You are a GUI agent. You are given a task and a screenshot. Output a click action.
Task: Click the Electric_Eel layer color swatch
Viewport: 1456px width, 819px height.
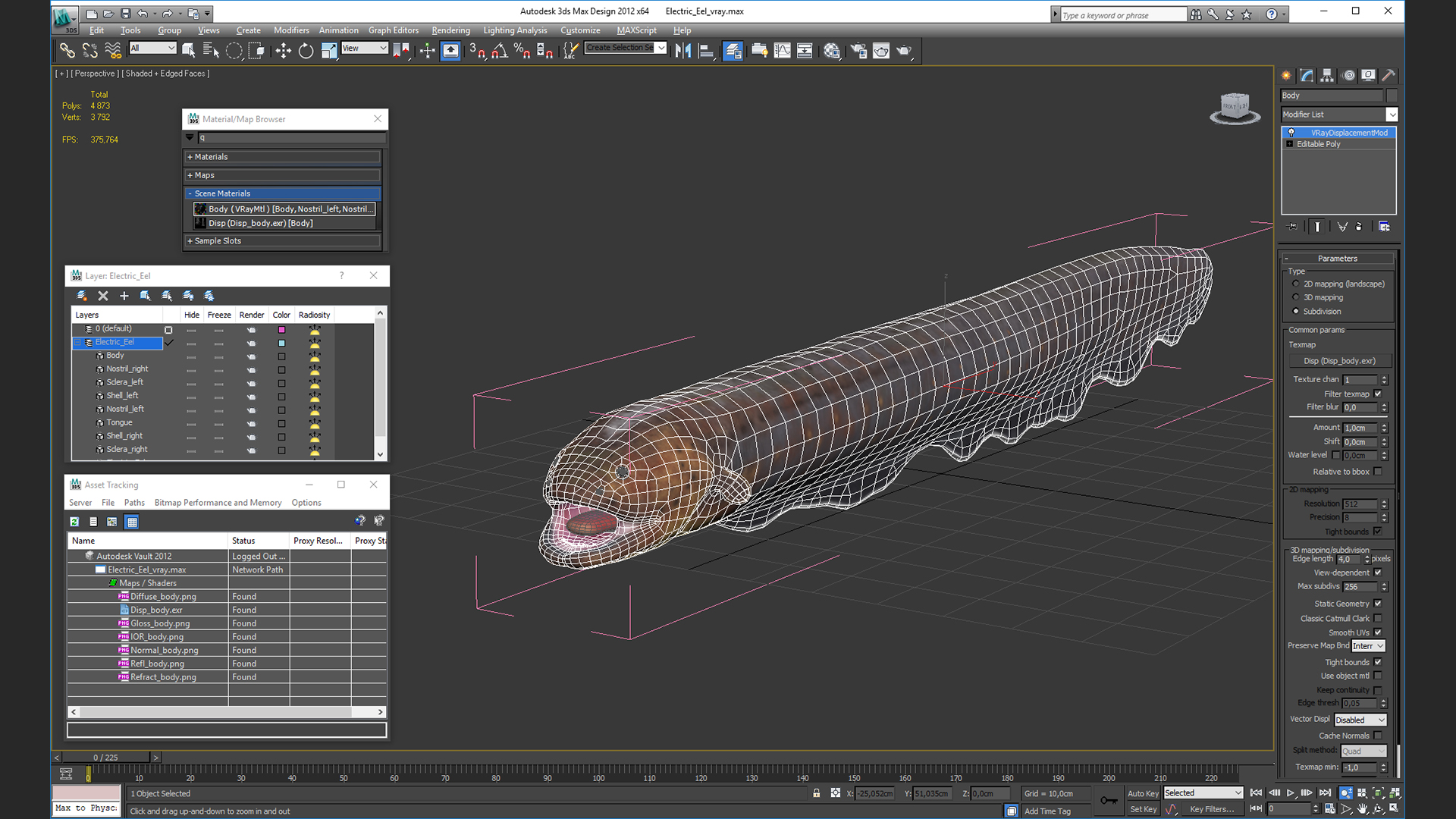pyautogui.click(x=281, y=343)
